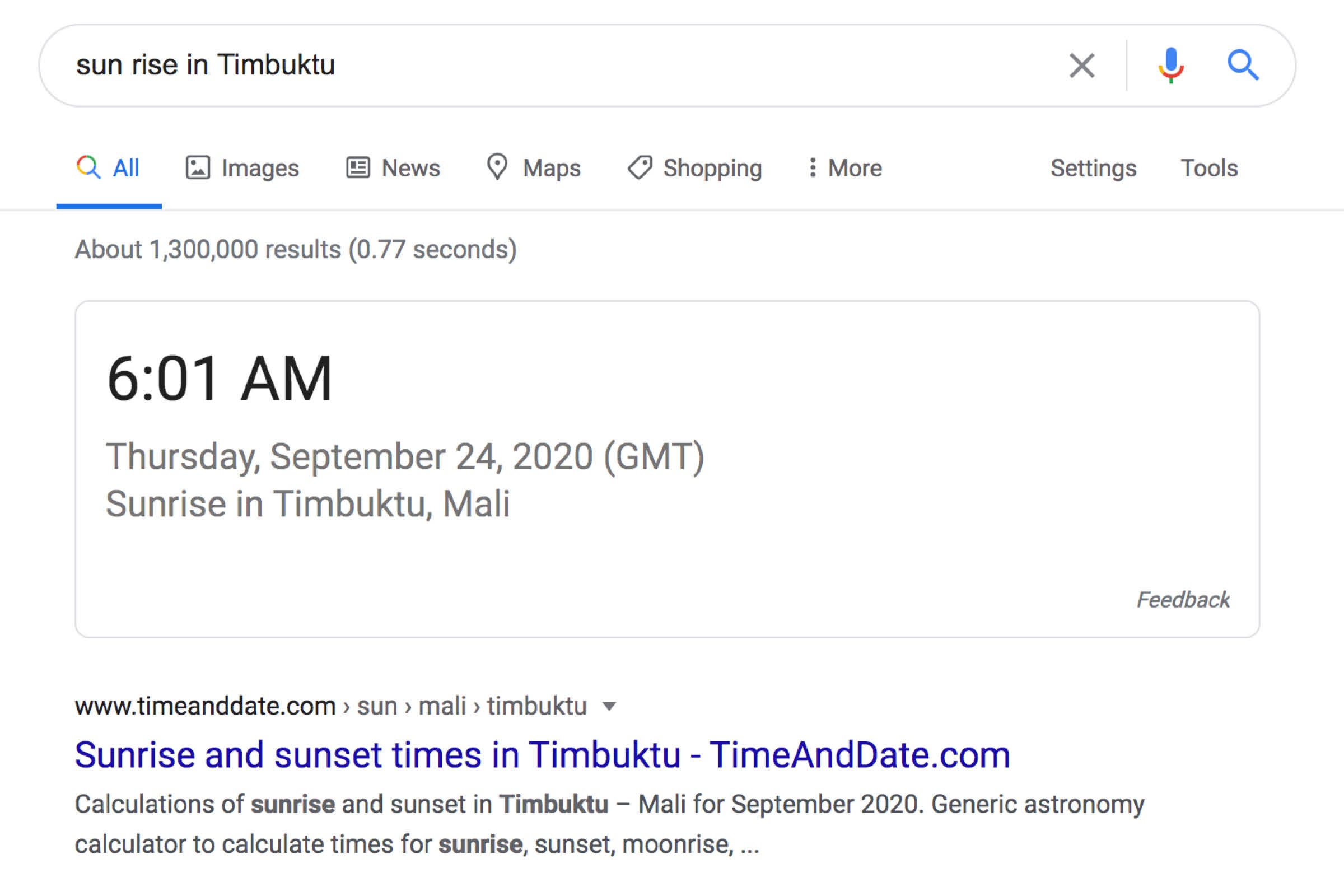Open the breadcrumb dropdown next to timeanddate.com
The width and height of the screenshot is (1344, 896).
(609, 706)
